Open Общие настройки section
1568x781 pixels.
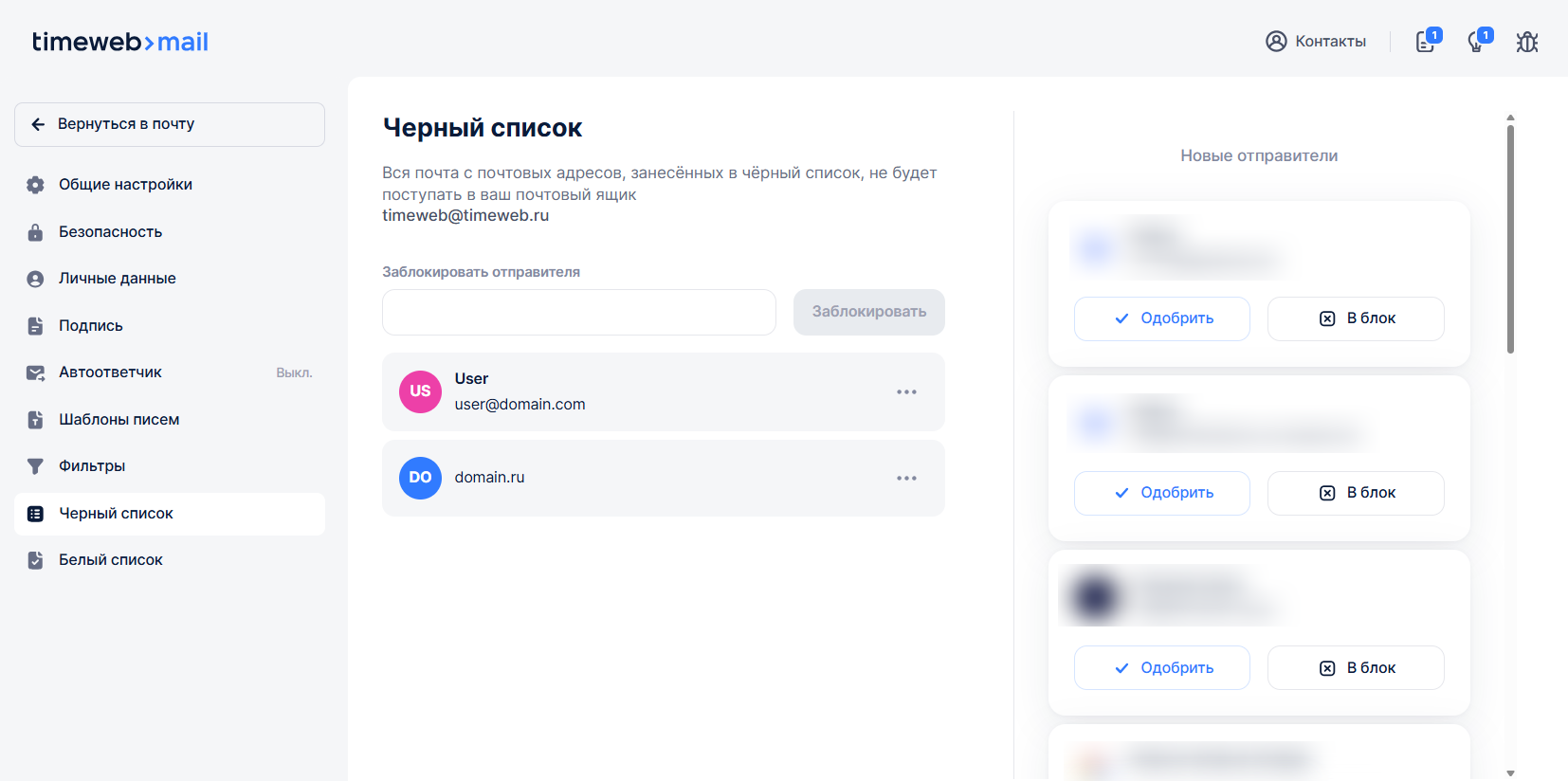point(125,185)
